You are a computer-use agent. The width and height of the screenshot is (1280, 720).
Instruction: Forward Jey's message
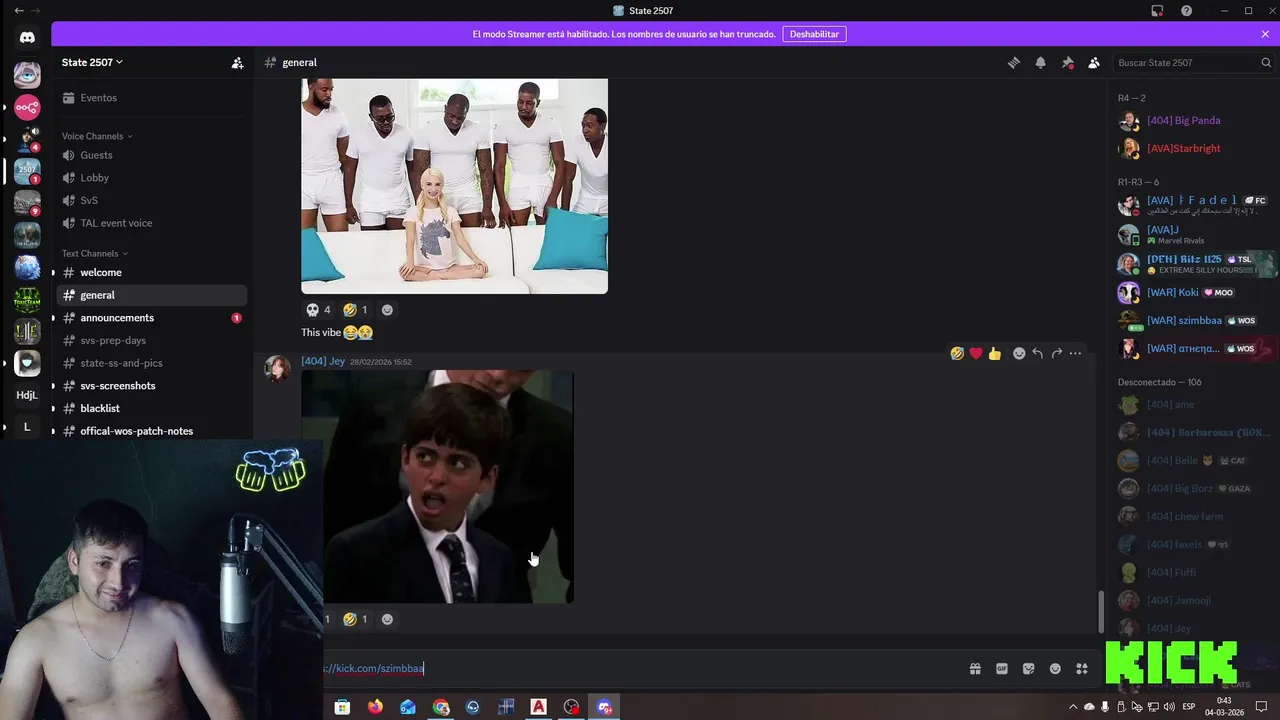tap(1056, 353)
